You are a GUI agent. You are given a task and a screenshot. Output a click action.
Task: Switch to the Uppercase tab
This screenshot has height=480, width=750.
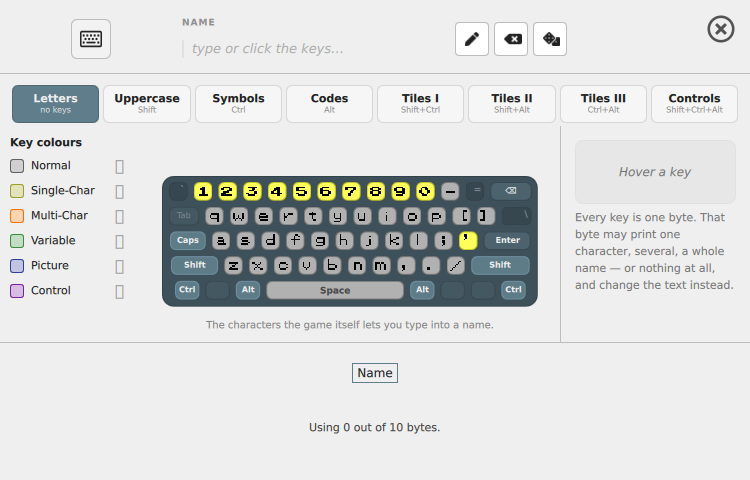pos(147,104)
